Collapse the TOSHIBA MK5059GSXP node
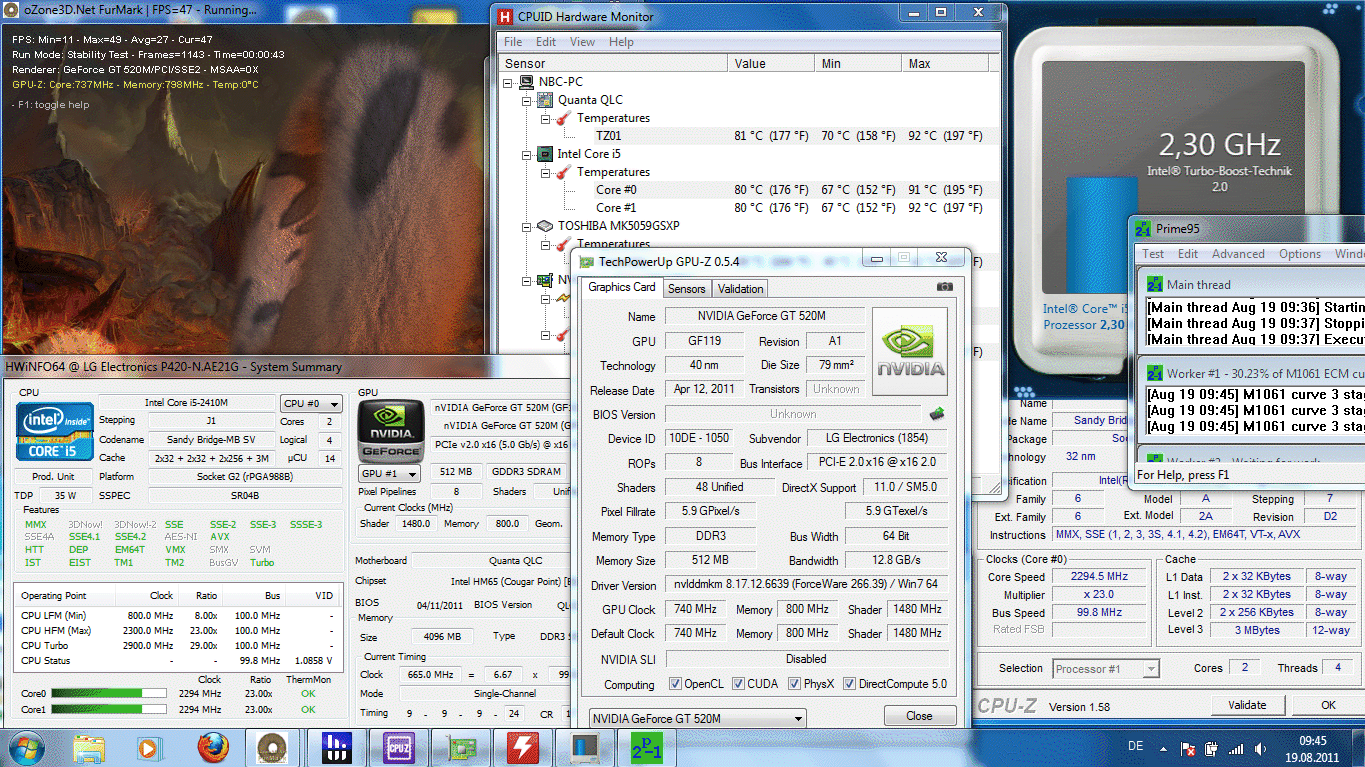The height and width of the screenshot is (767, 1365). tap(527, 226)
